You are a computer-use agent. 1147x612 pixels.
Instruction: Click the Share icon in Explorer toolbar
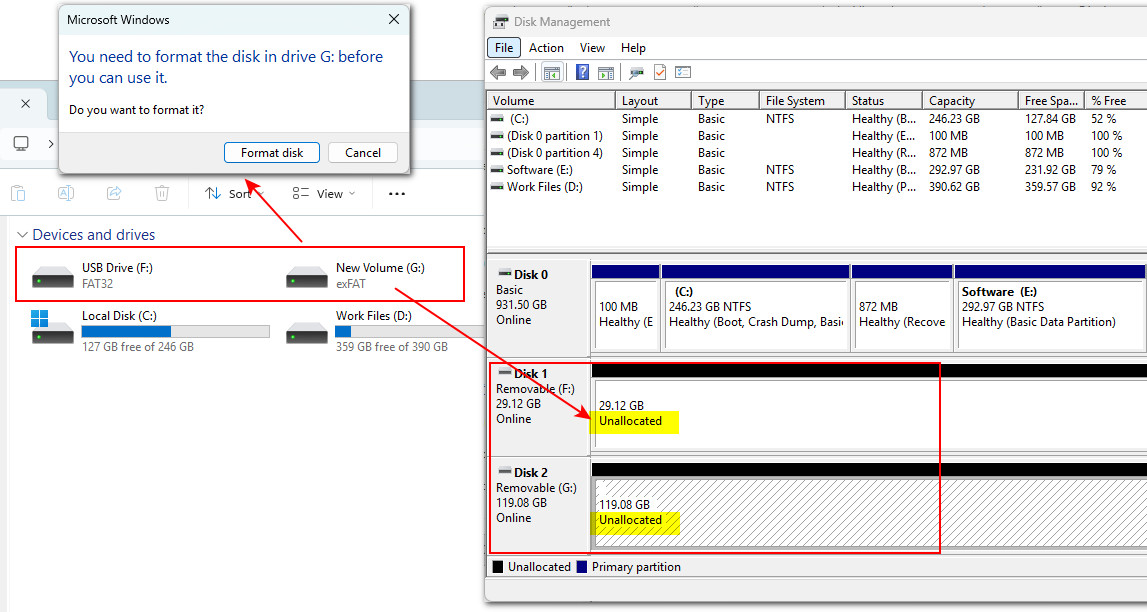[x=113, y=193]
